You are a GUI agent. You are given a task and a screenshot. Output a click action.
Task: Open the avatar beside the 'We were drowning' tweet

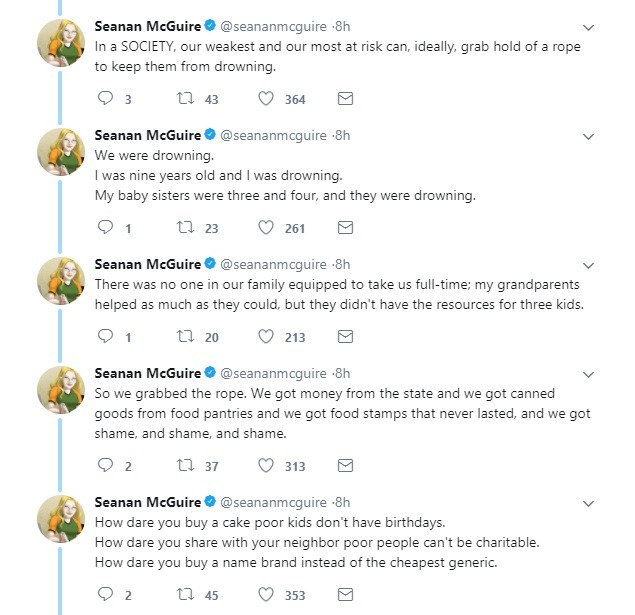click(61, 152)
